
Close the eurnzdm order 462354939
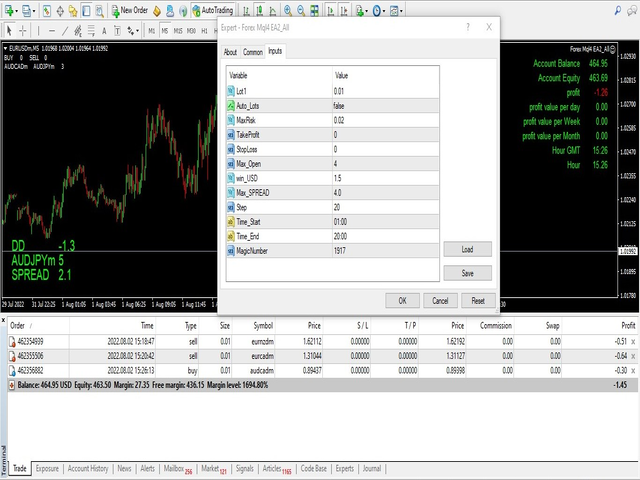[633, 342]
